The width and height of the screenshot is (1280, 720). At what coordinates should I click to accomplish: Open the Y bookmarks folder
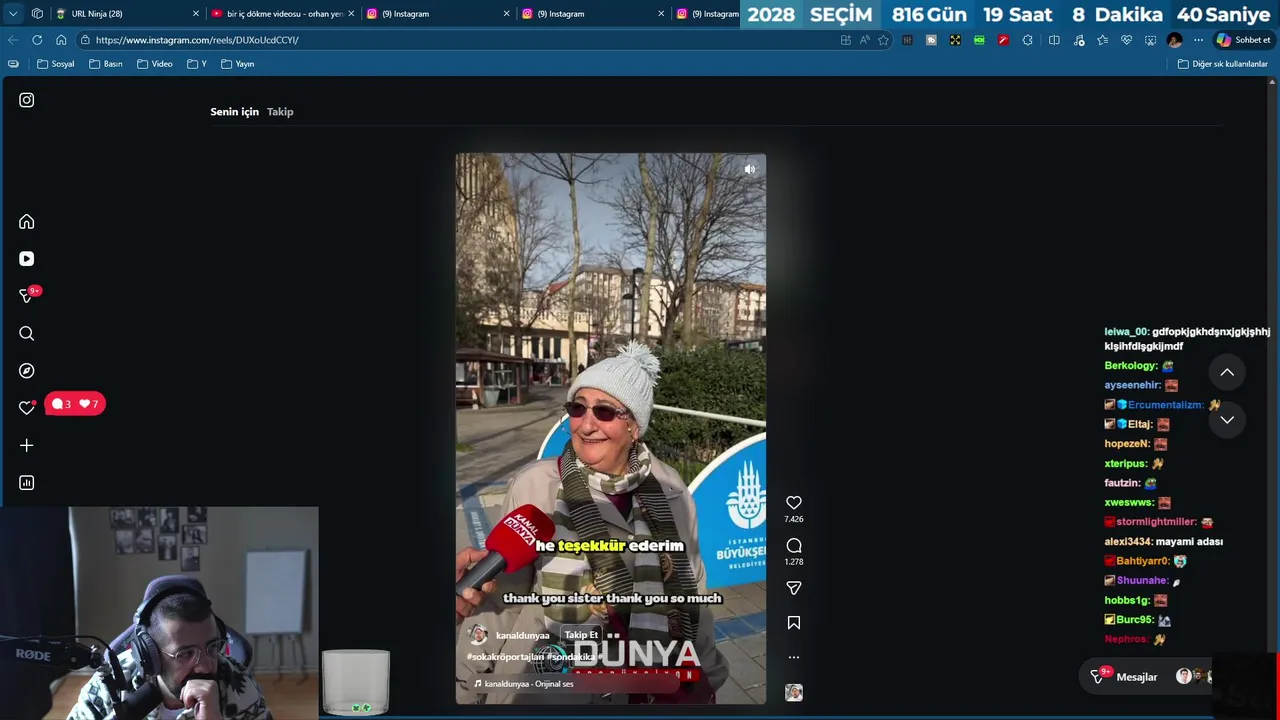coord(197,64)
